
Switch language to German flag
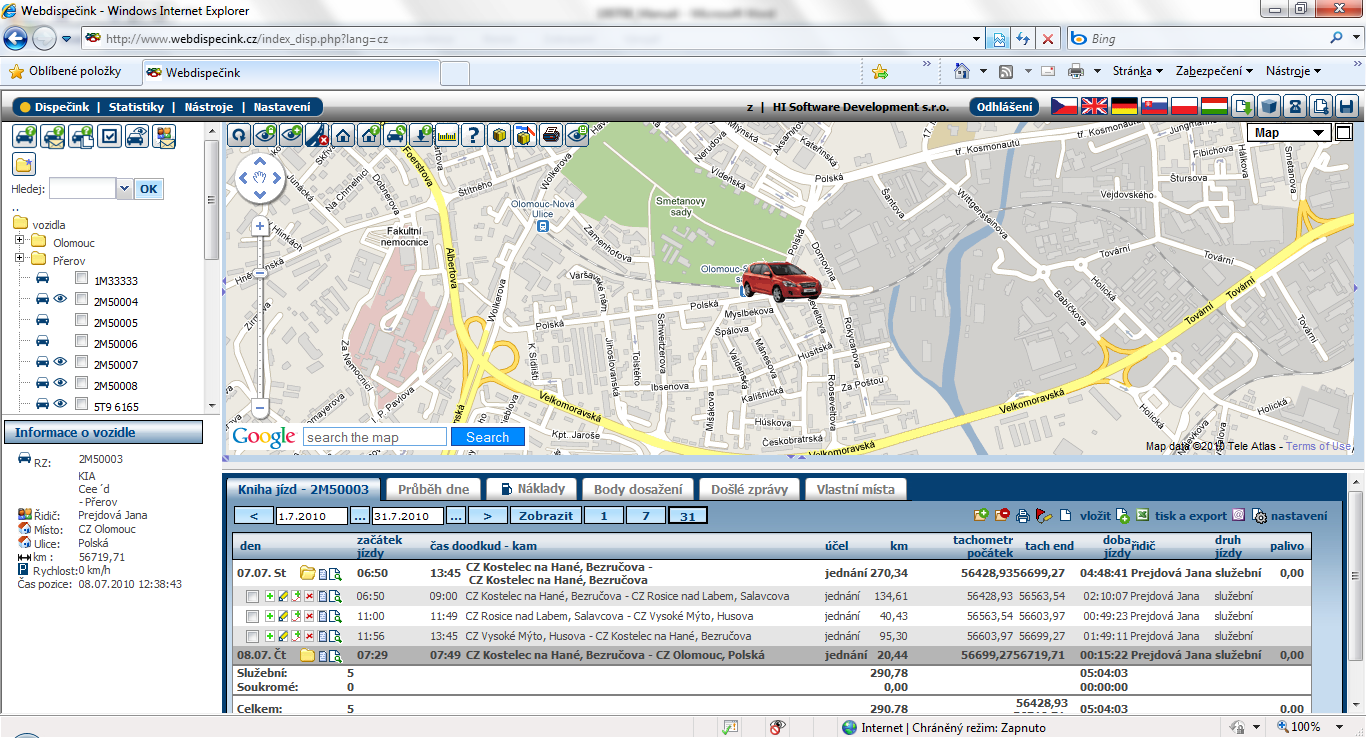pyautogui.click(x=1125, y=106)
